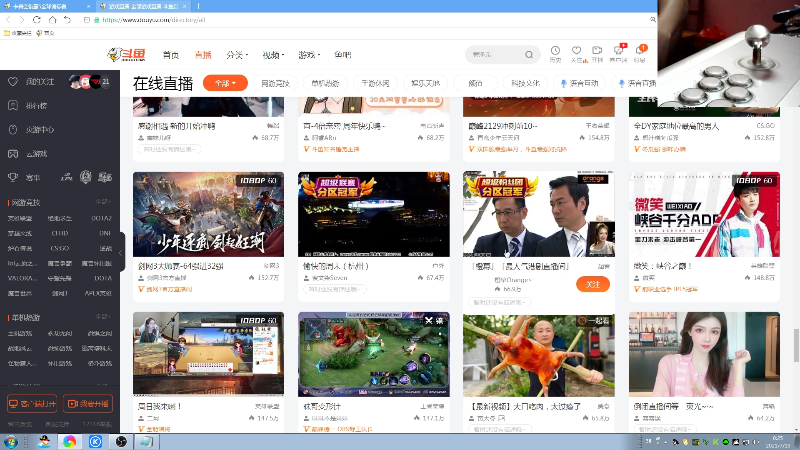Select the 手游休闲 filter pill

pos(375,83)
